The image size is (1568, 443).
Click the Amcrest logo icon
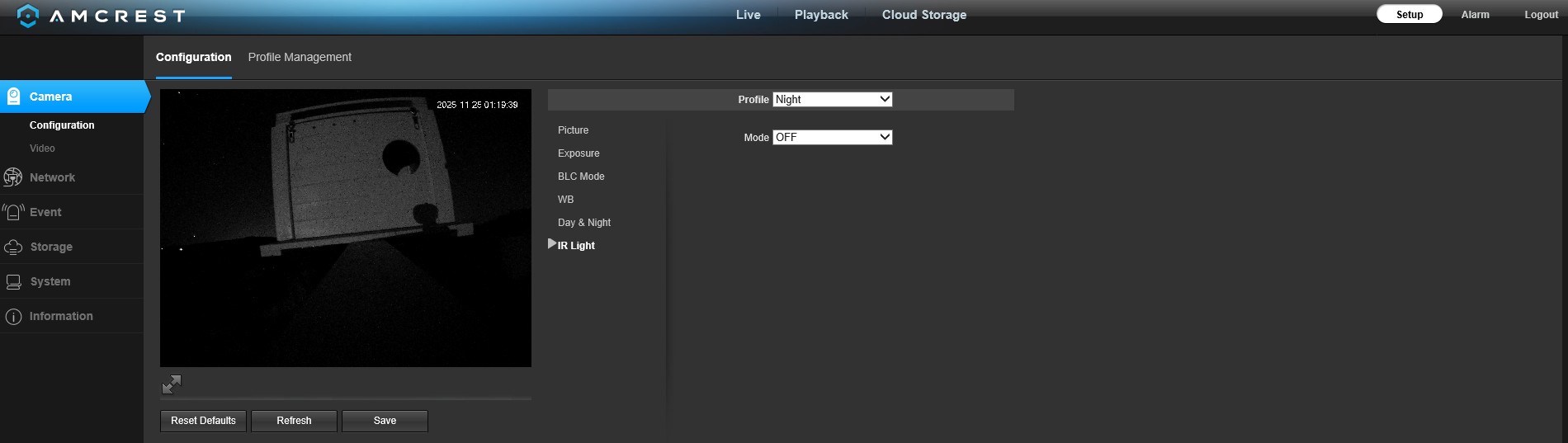(x=27, y=16)
